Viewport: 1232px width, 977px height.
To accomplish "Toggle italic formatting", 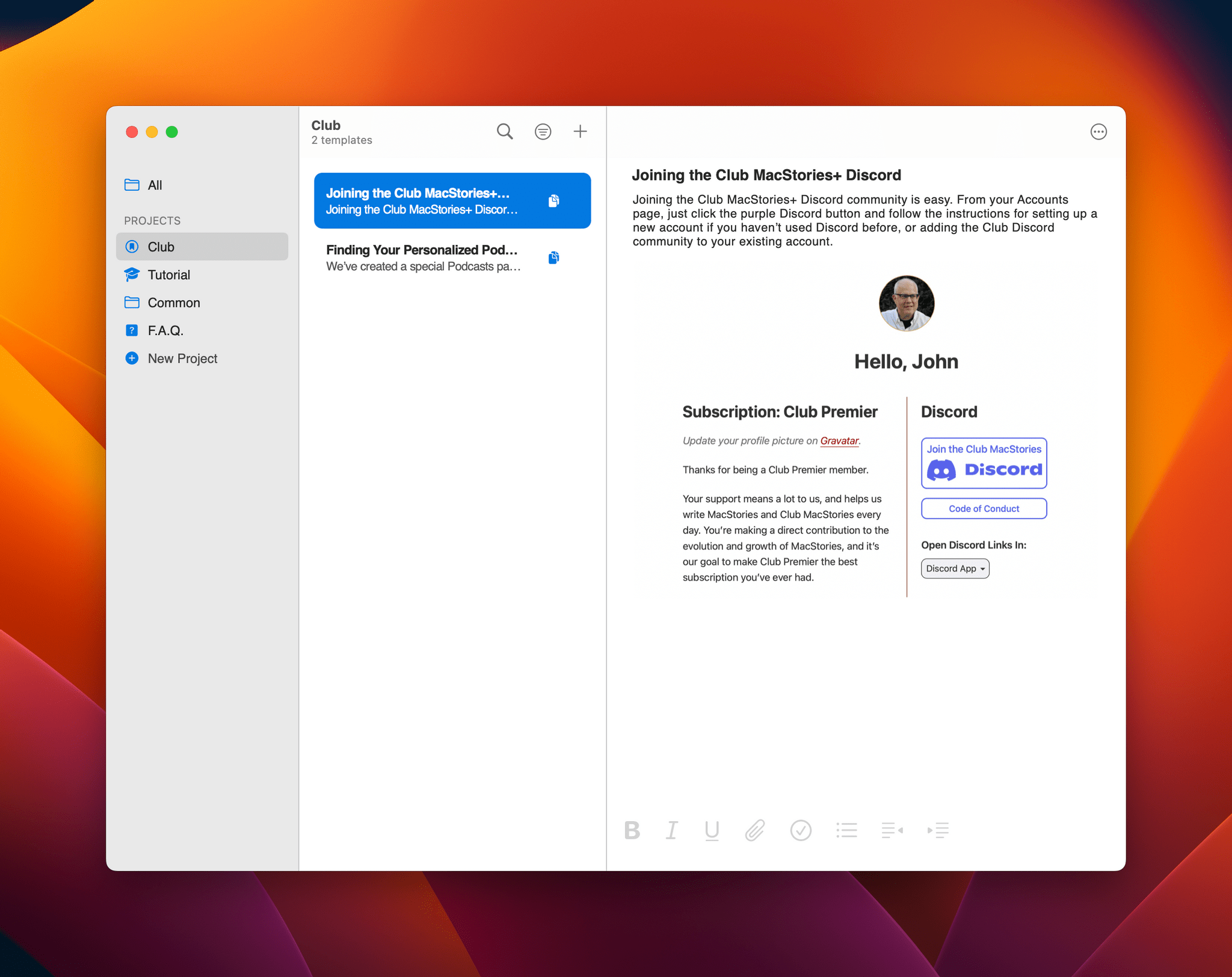I will (672, 830).
